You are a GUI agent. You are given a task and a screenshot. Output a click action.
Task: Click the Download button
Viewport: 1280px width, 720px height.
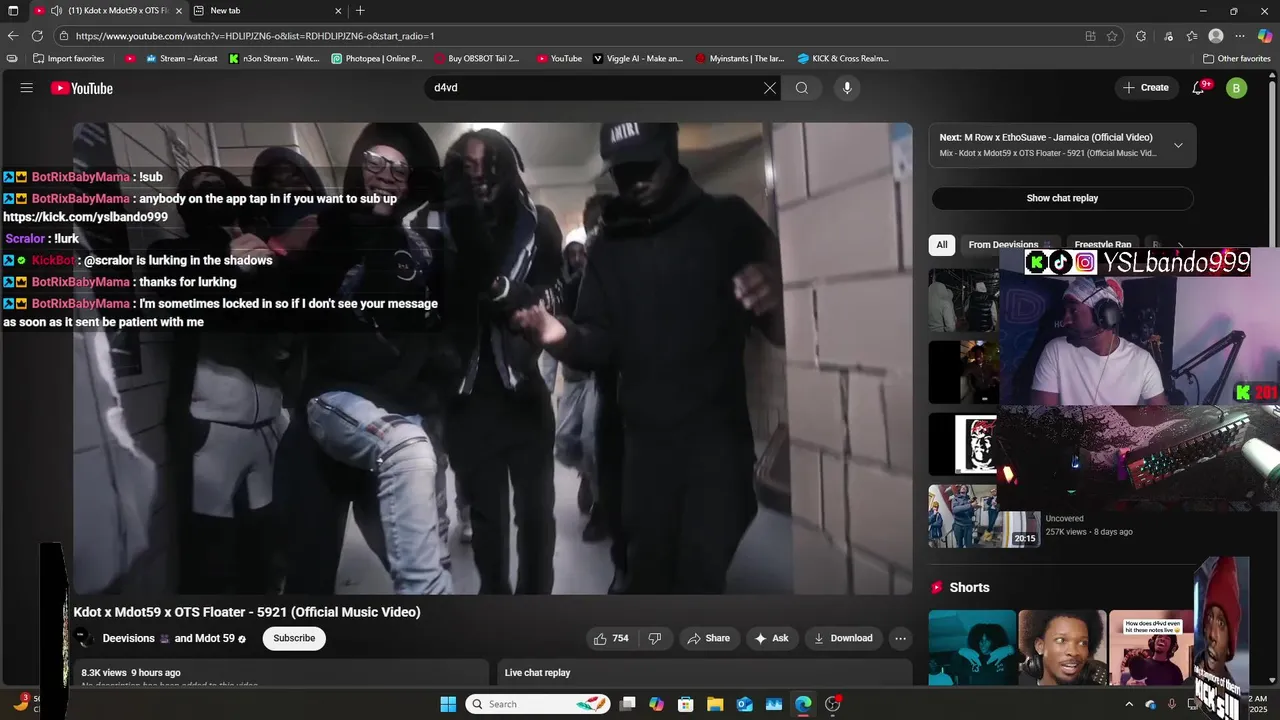click(843, 638)
